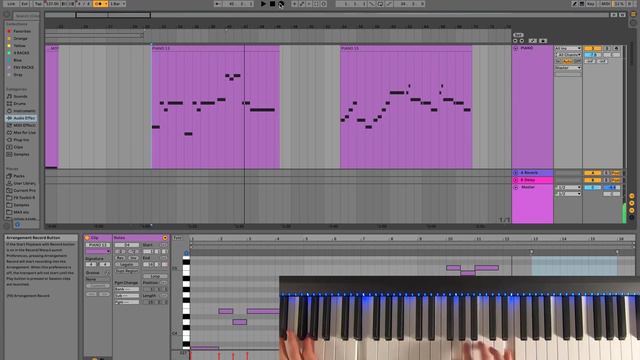Open the 1 Bar quantization dropdown

118,4
